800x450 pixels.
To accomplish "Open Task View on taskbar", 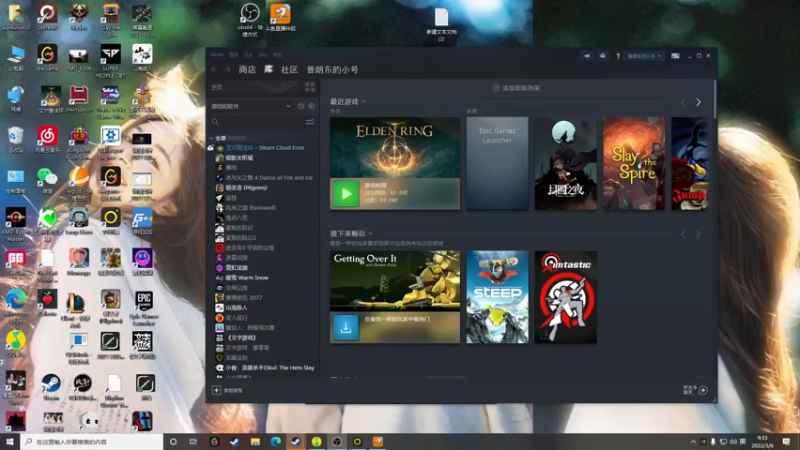I will [x=193, y=442].
